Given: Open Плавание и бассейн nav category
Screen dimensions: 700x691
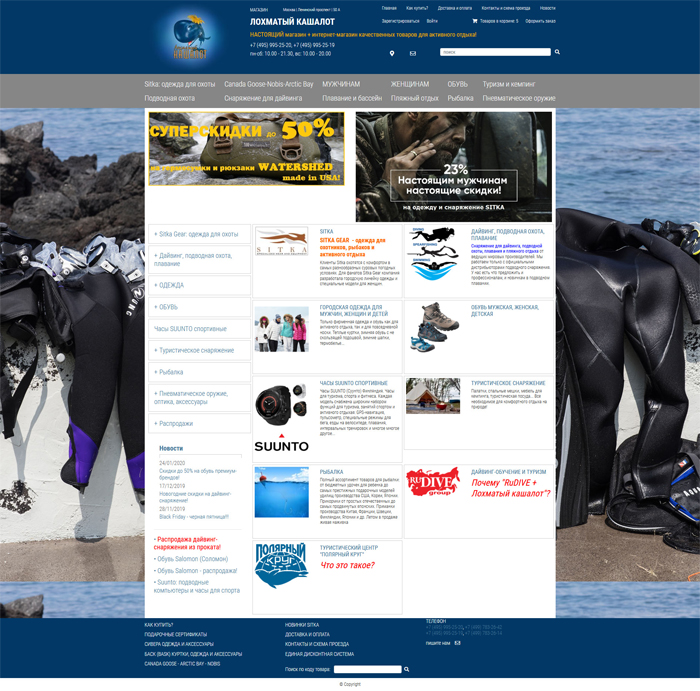Looking at the screenshot, I should [x=352, y=98].
